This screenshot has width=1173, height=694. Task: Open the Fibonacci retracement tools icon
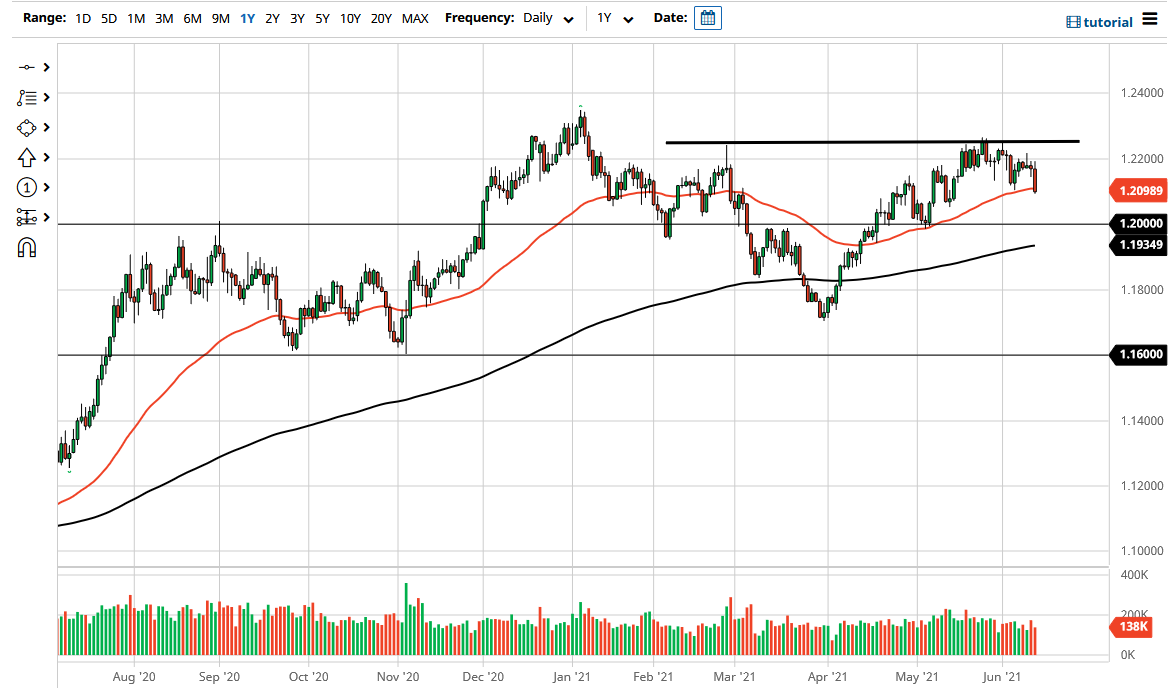(x=26, y=97)
